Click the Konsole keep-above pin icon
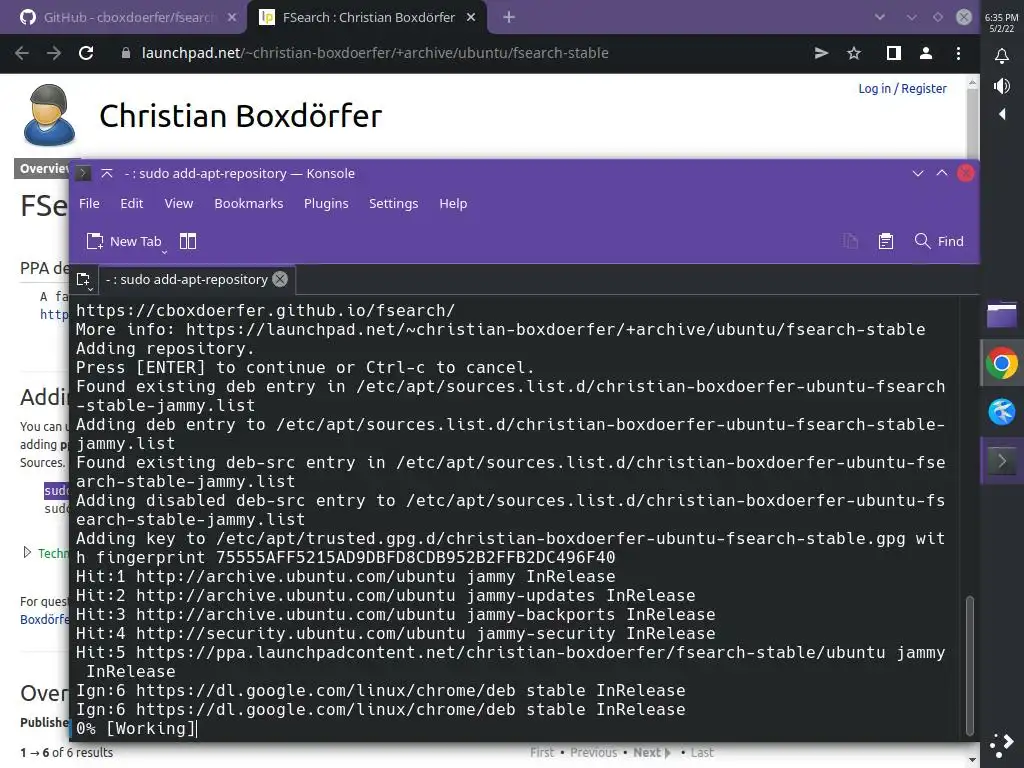Screen dimensions: 1024x768 tap(107, 173)
